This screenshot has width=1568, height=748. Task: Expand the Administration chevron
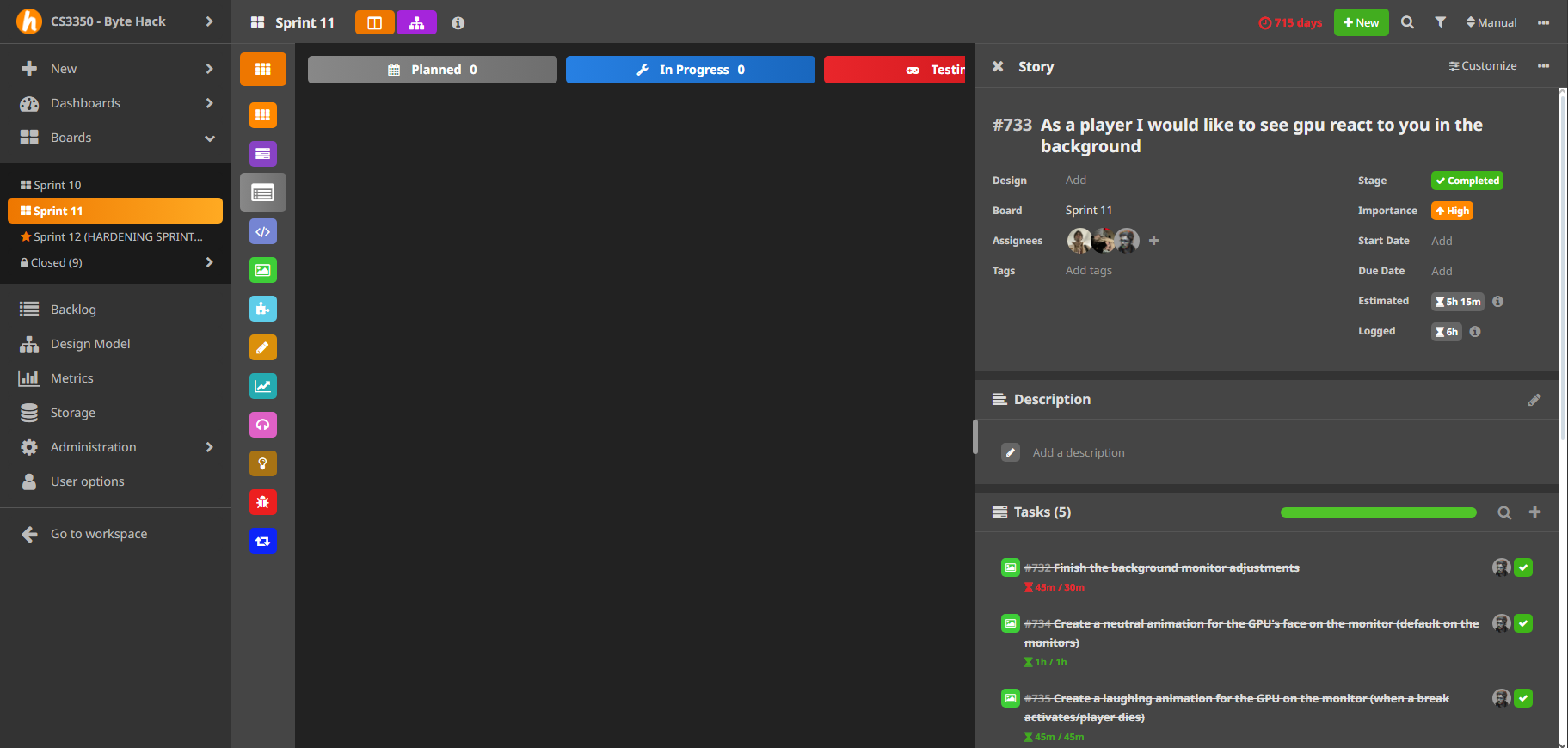[209, 447]
